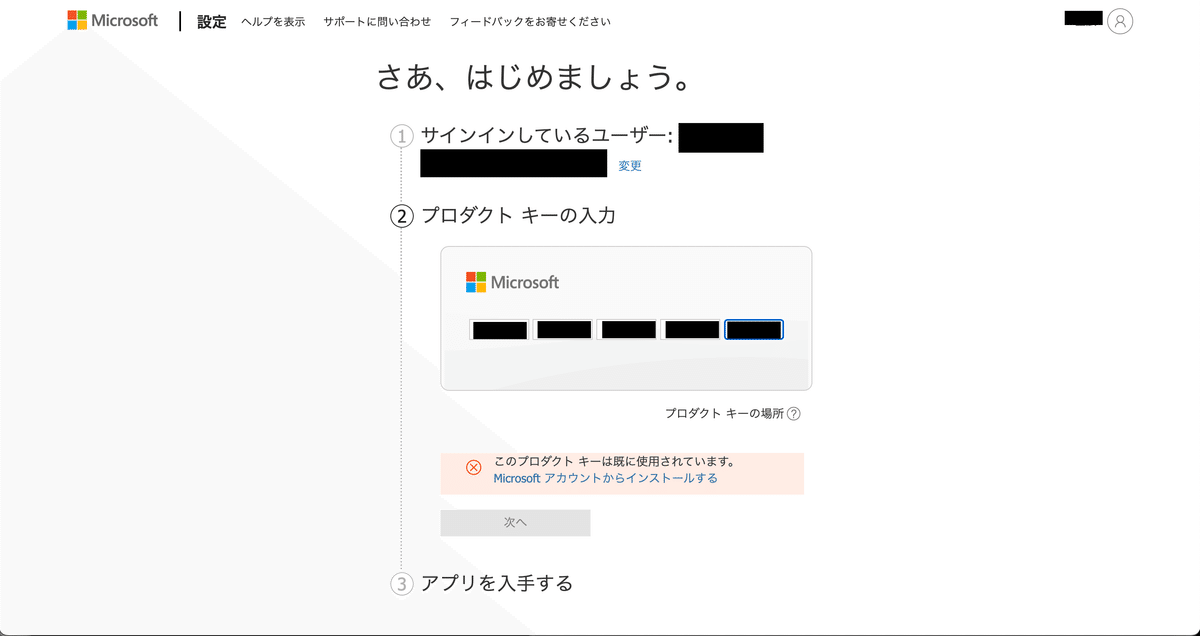
Task: Click the Microsoft logo in the header
Action: click(113, 21)
